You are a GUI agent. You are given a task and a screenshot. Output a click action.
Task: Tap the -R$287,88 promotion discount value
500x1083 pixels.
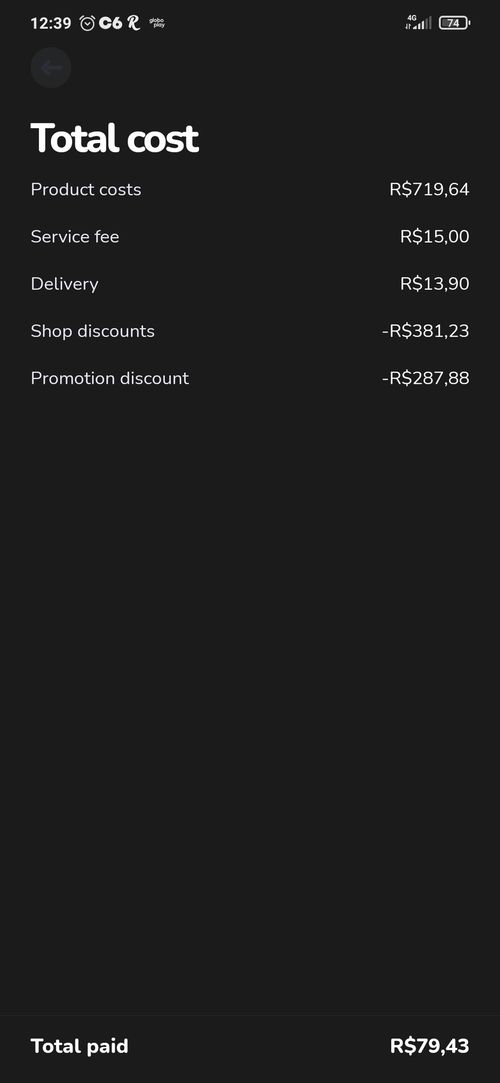425,378
